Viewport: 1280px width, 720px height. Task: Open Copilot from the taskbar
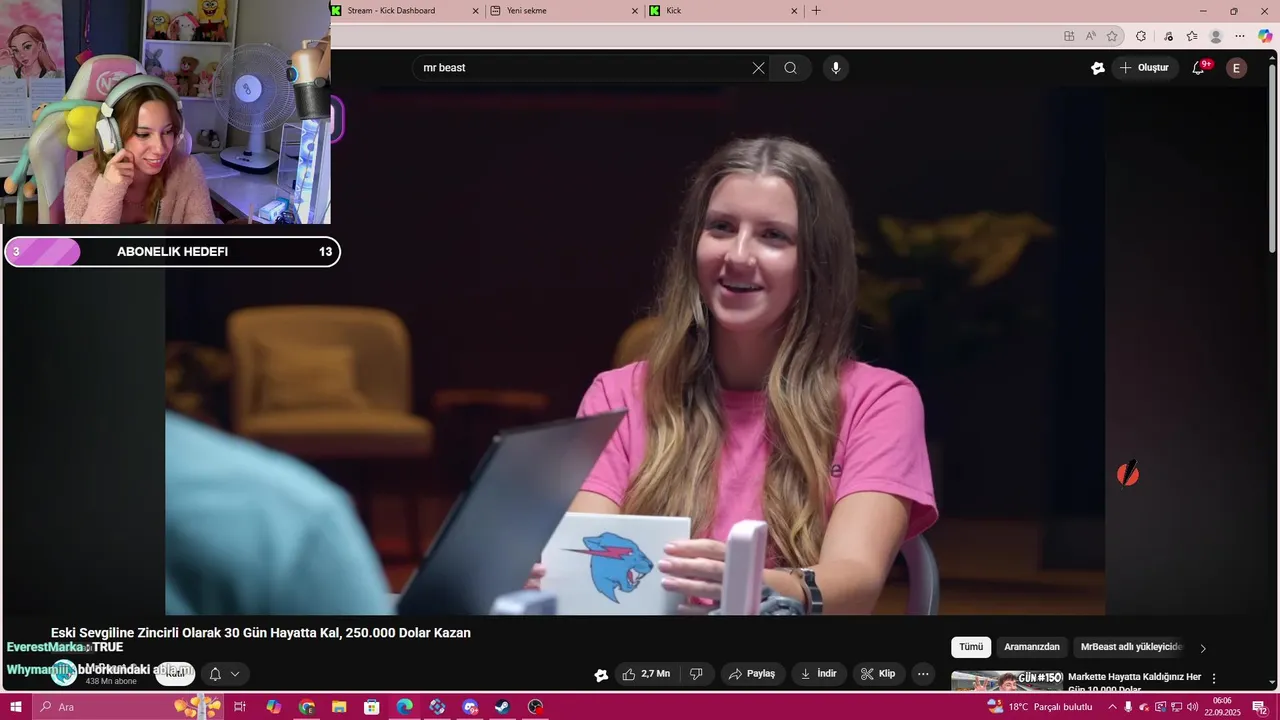273,707
